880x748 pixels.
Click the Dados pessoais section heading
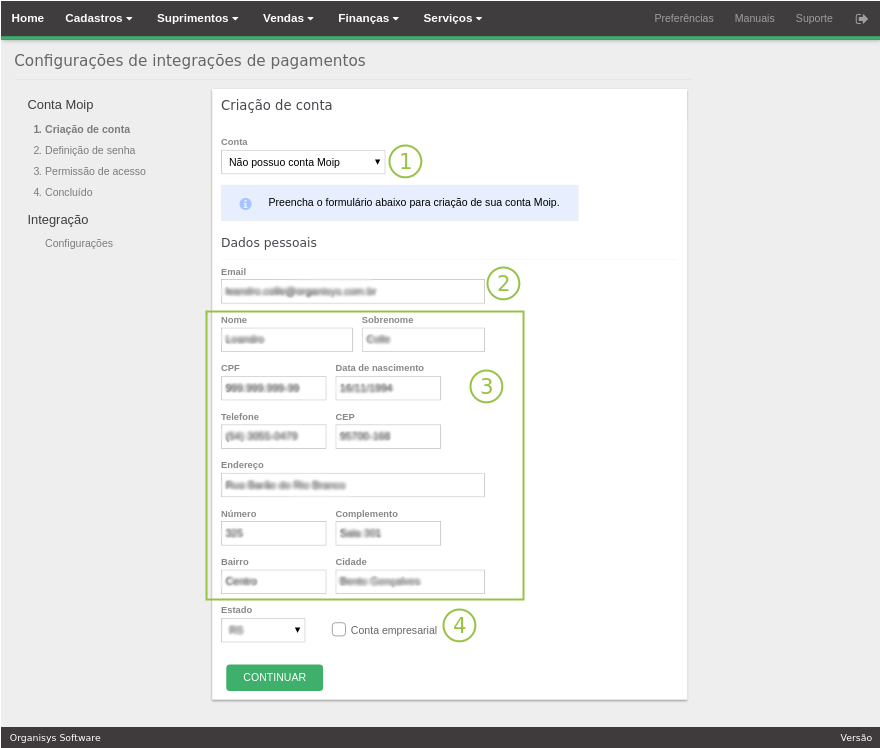click(x=269, y=242)
